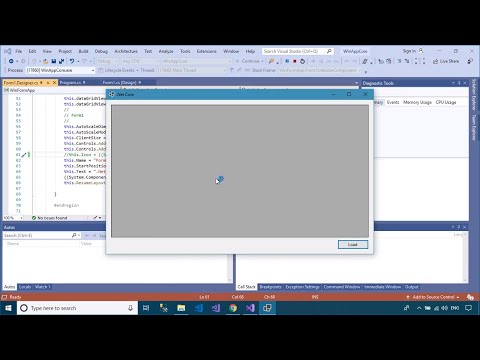
Task: Click the No issues found indicator
Action: coord(50,218)
